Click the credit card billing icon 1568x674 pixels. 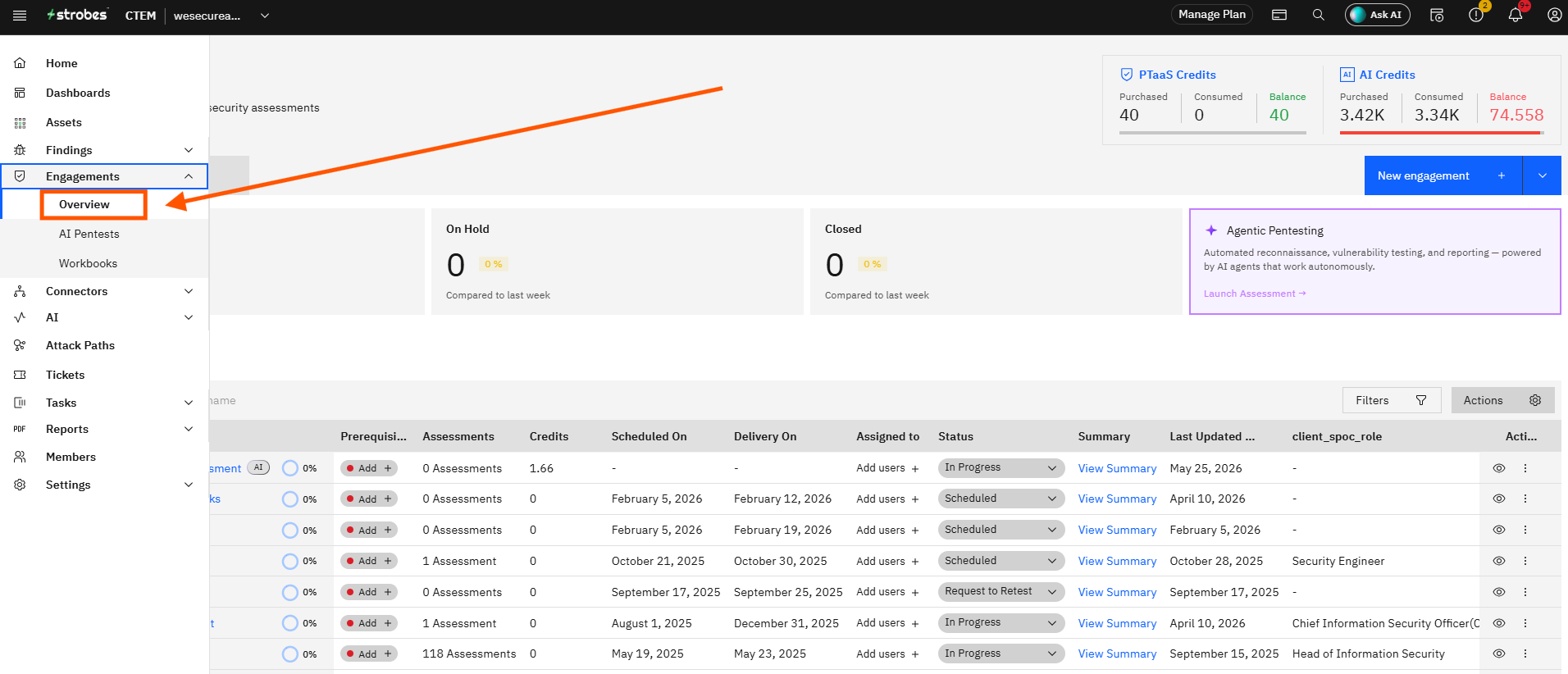[1279, 15]
